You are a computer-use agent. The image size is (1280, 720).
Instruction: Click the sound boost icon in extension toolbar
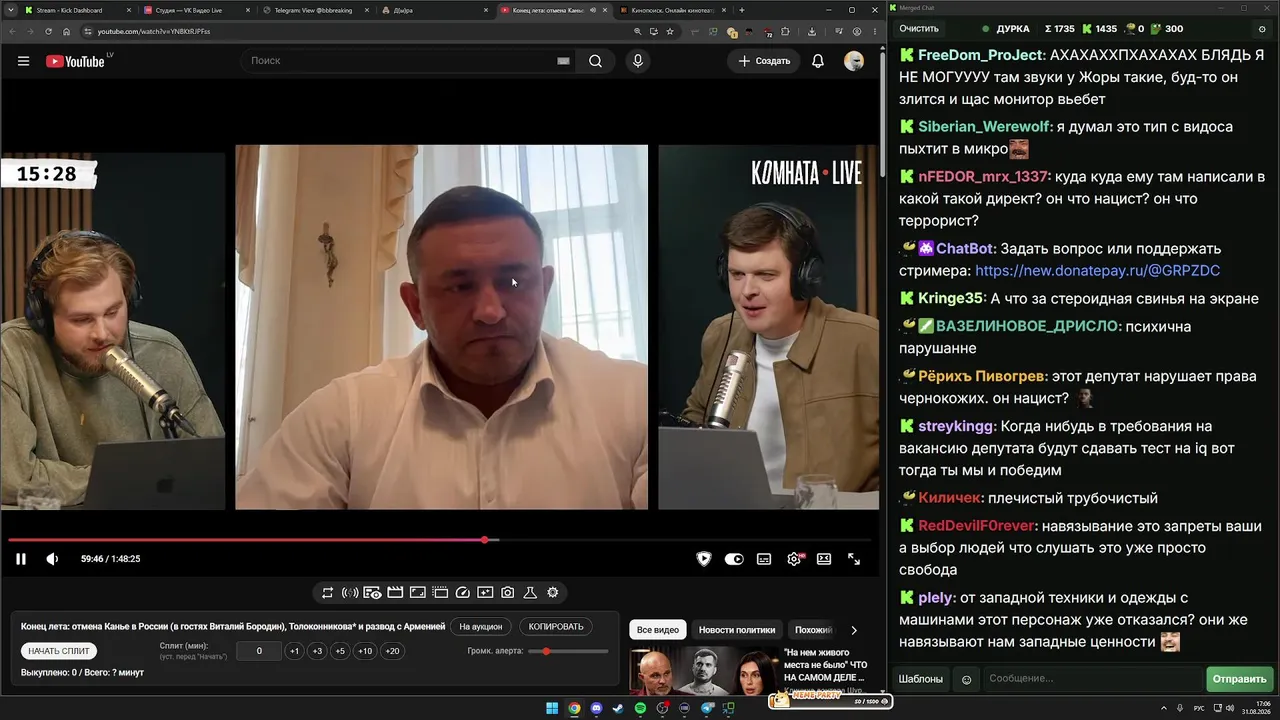coord(350,593)
